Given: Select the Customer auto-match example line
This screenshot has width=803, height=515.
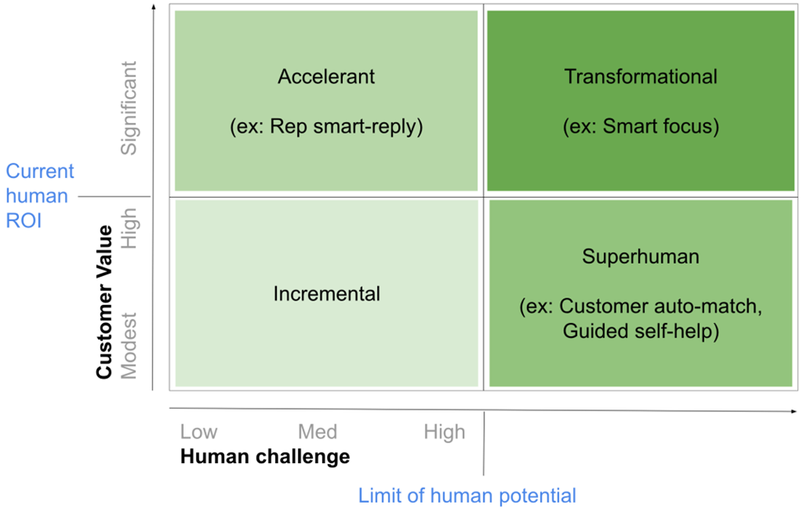Looking at the screenshot, I should [x=641, y=306].
